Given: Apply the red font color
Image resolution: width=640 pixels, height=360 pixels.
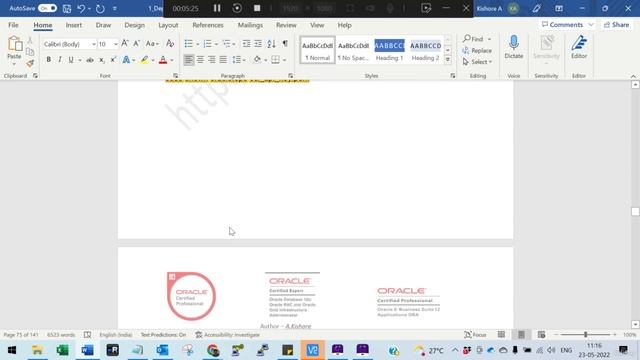Looking at the screenshot, I should (163, 60).
